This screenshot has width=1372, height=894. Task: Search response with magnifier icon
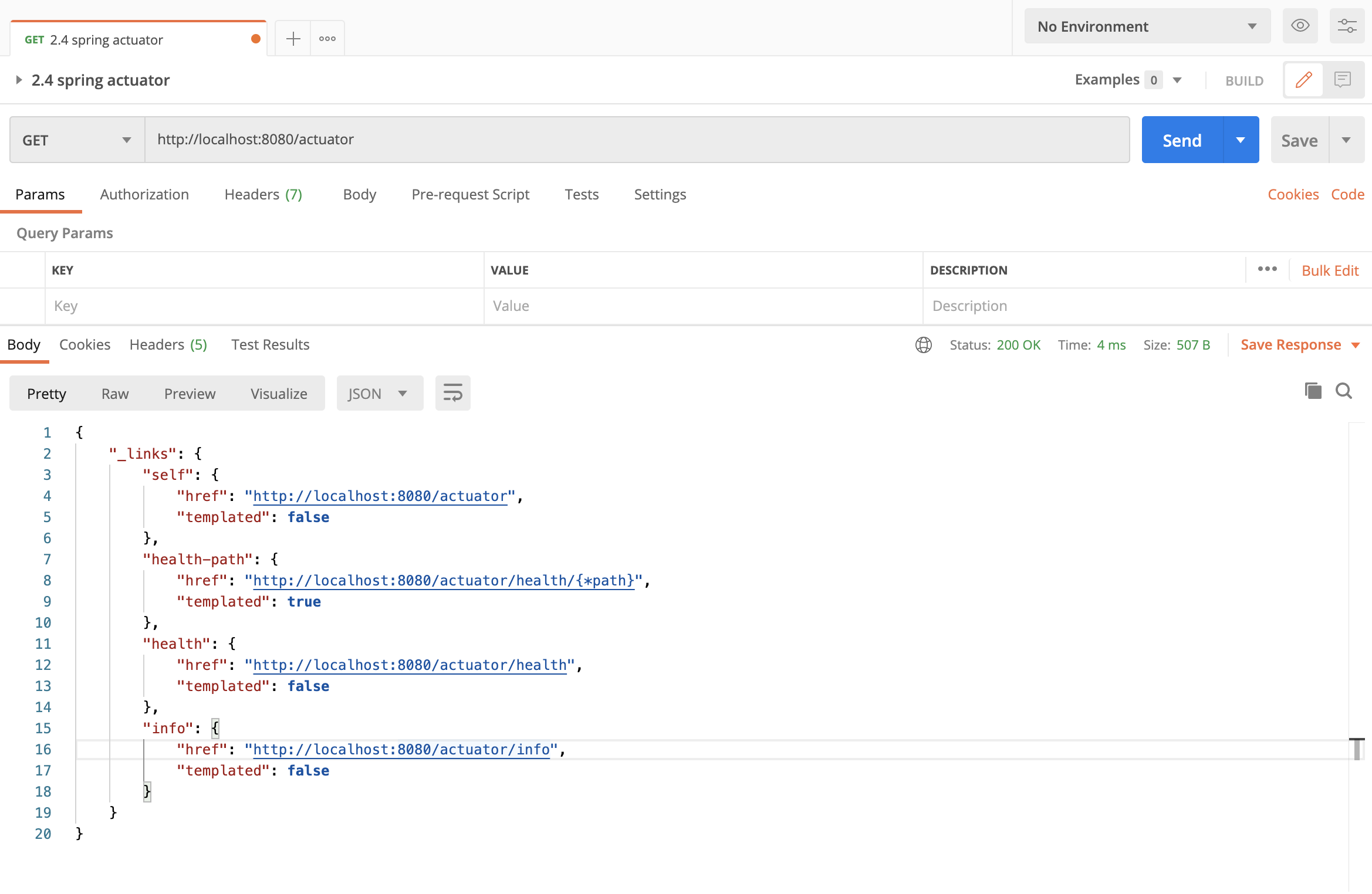click(1344, 391)
